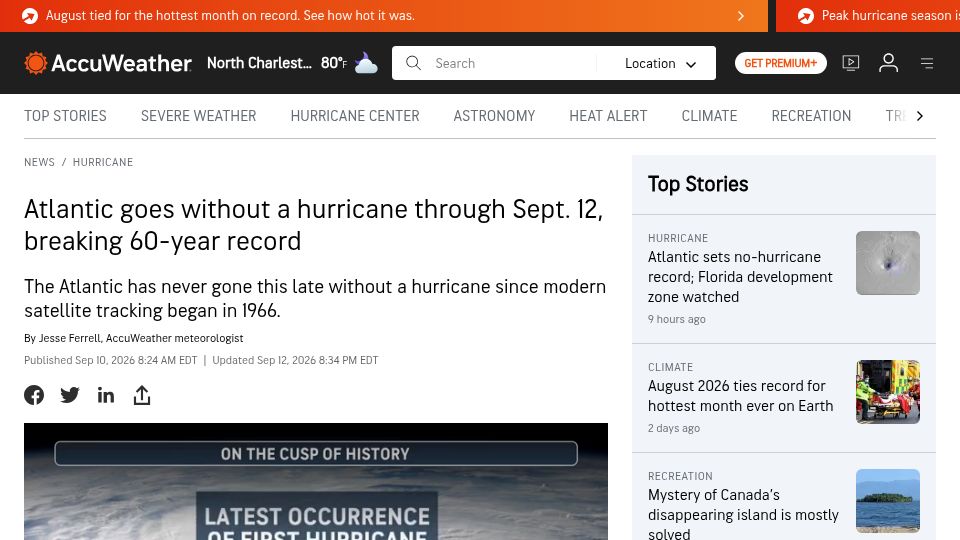Click the article headline about Atlantic hurricane record
This screenshot has width=960, height=540.
313,225
